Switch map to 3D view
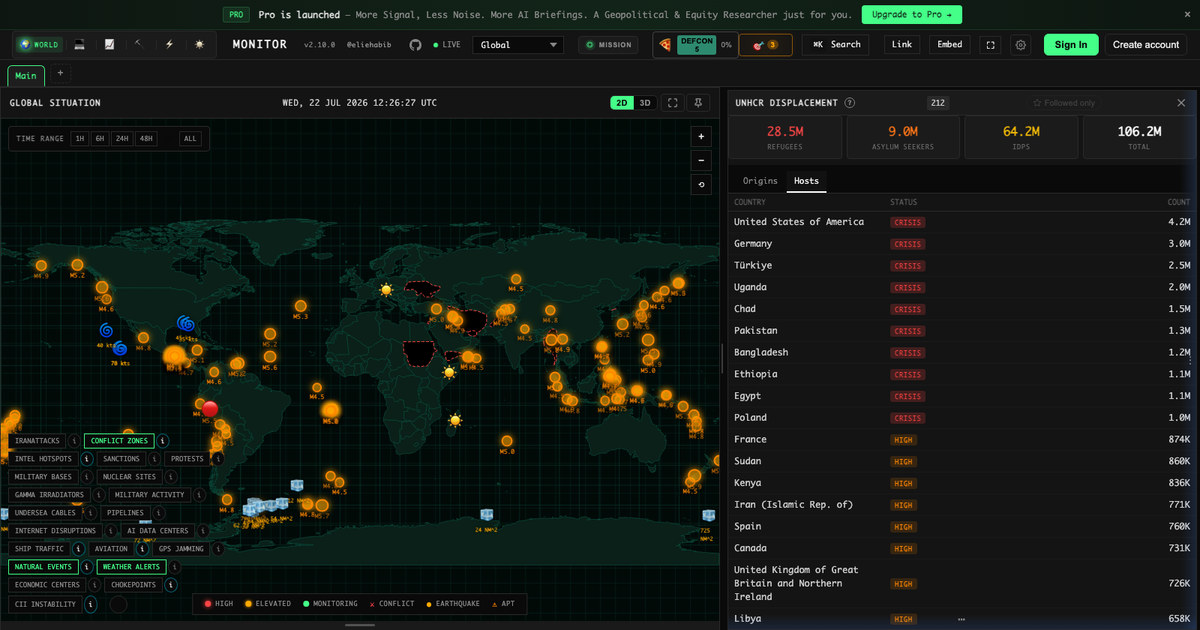1200x630 pixels. [x=645, y=103]
